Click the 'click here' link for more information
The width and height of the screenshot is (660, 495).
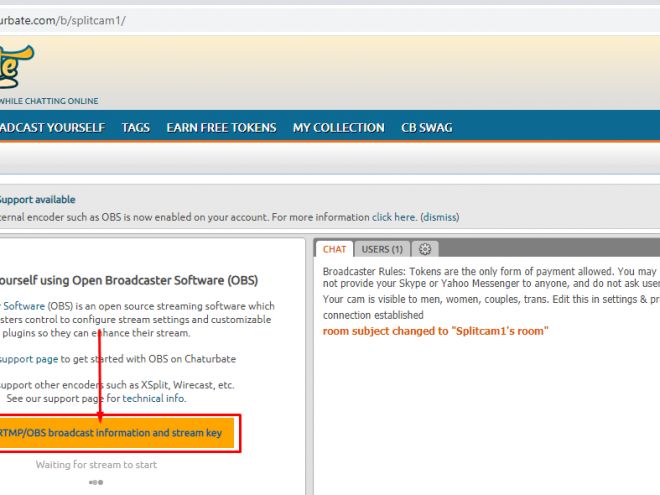click(x=394, y=217)
